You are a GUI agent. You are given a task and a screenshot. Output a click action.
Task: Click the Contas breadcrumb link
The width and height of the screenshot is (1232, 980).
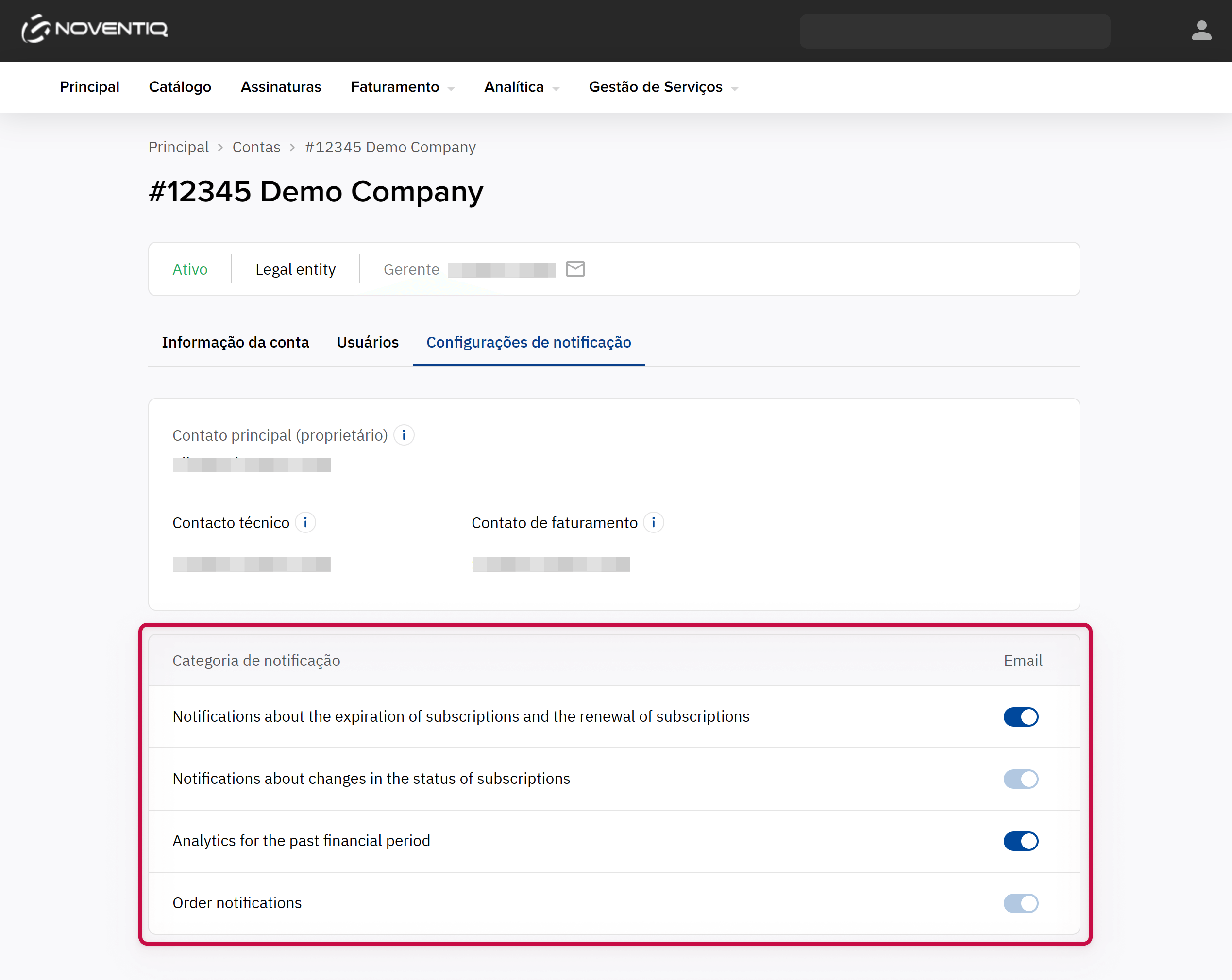click(x=256, y=148)
